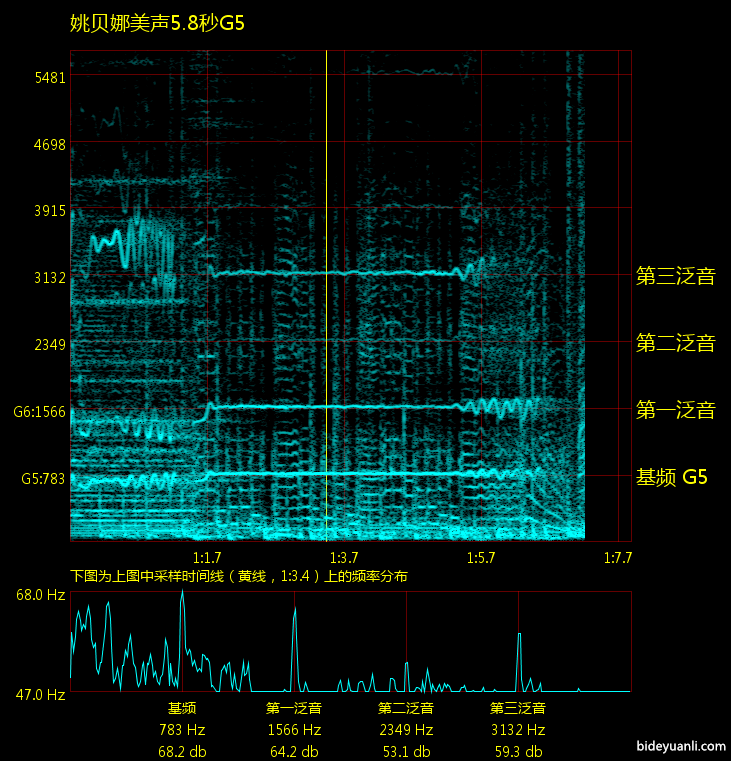The width and height of the screenshot is (731, 761).
Task: Click the 2349 frequency axis label
Action: (49, 345)
